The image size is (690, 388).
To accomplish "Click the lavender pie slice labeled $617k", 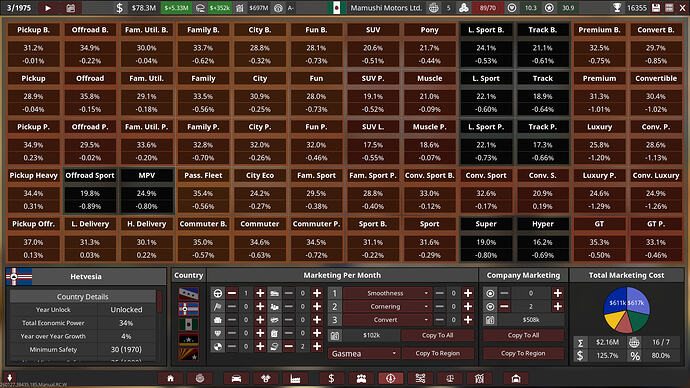I will click(638, 300).
